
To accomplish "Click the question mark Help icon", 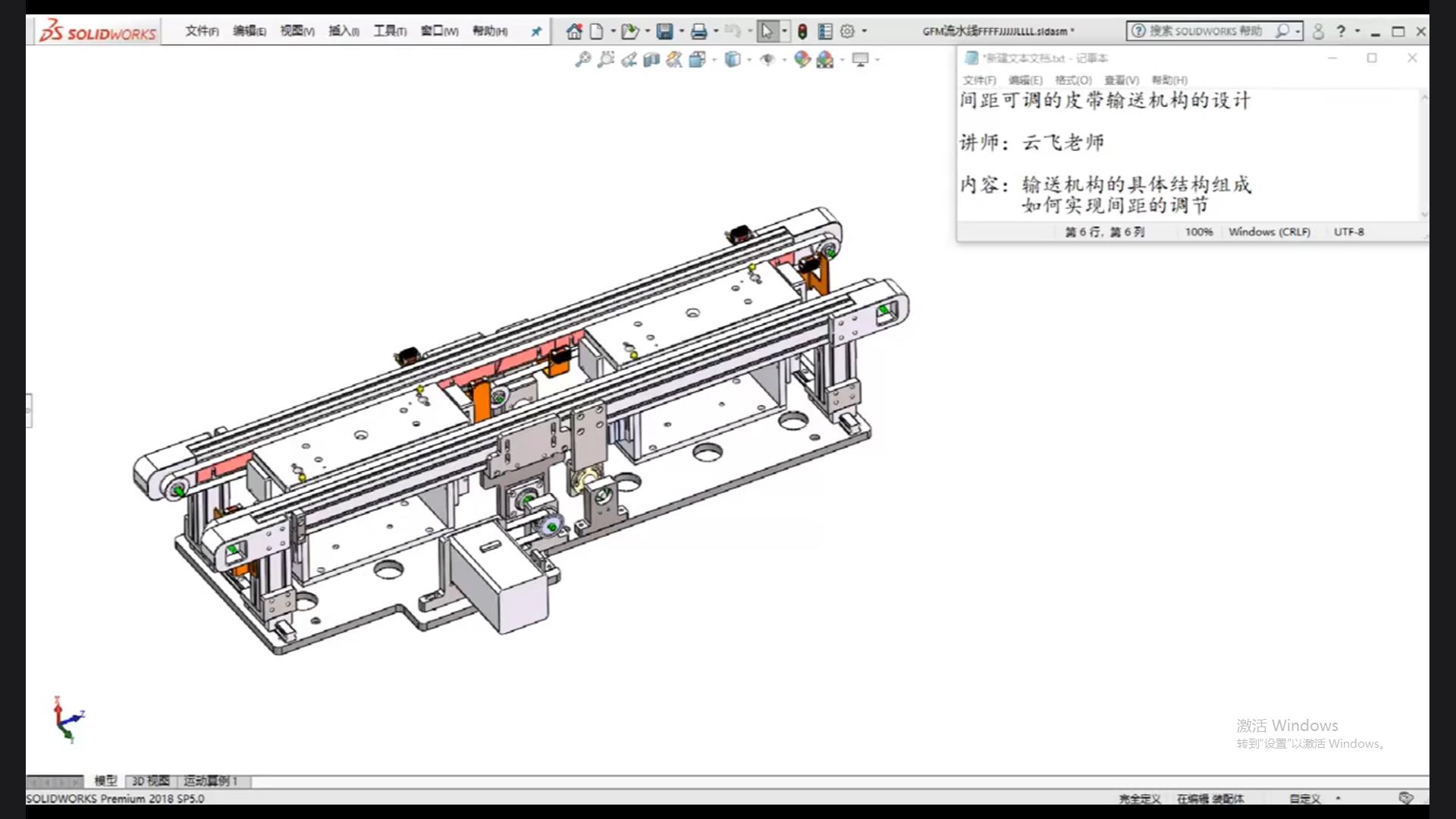I will [1341, 31].
